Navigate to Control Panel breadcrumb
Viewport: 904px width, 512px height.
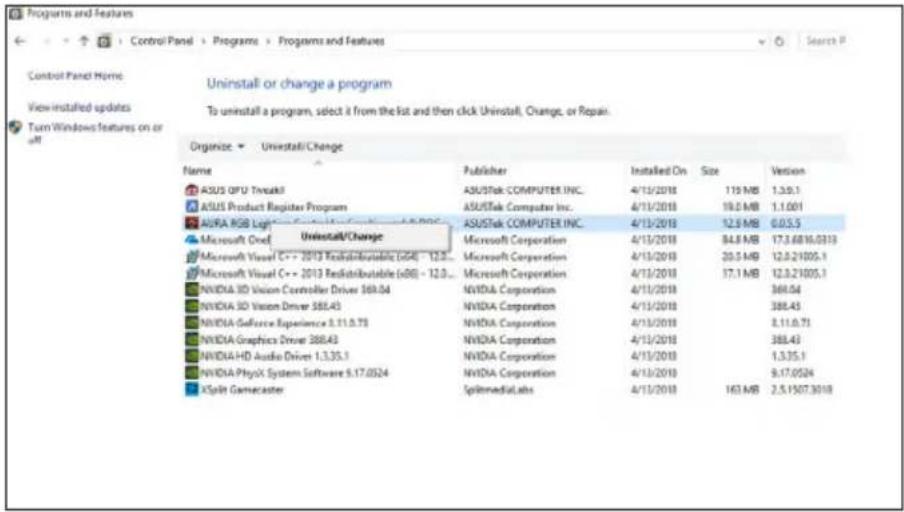pos(161,41)
